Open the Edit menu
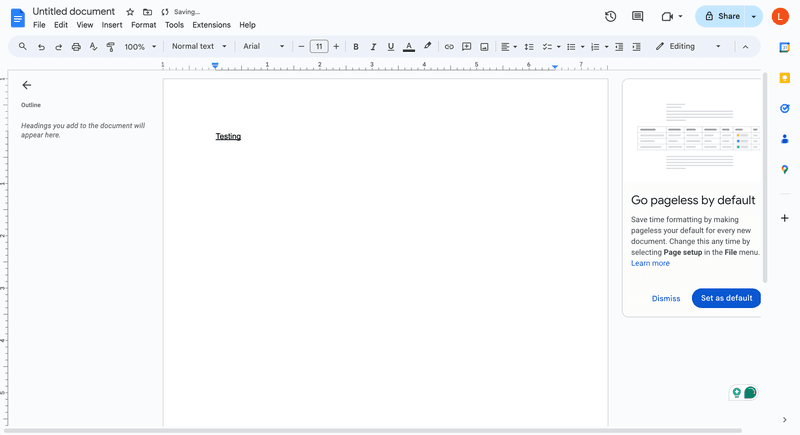The image size is (800, 435). pyautogui.click(x=61, y=25)
